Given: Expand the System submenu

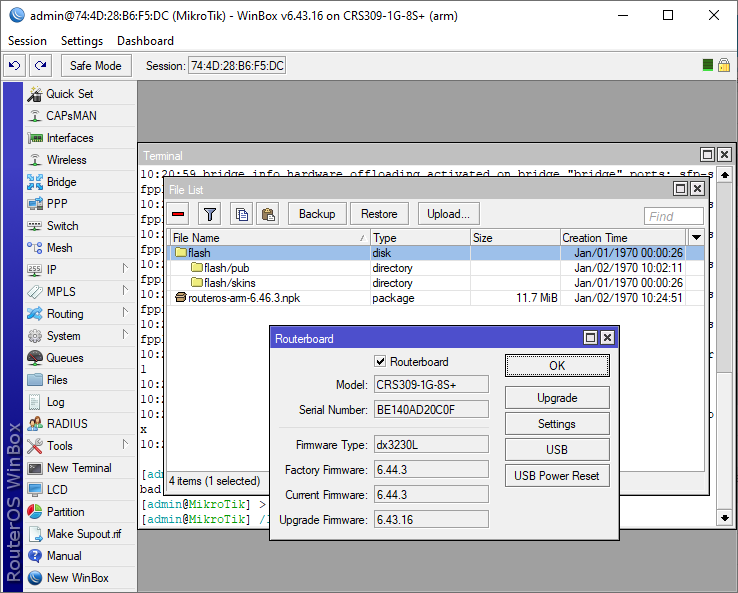Looking at the screenshot, I should pyautogui.click(x=125, y=335).
